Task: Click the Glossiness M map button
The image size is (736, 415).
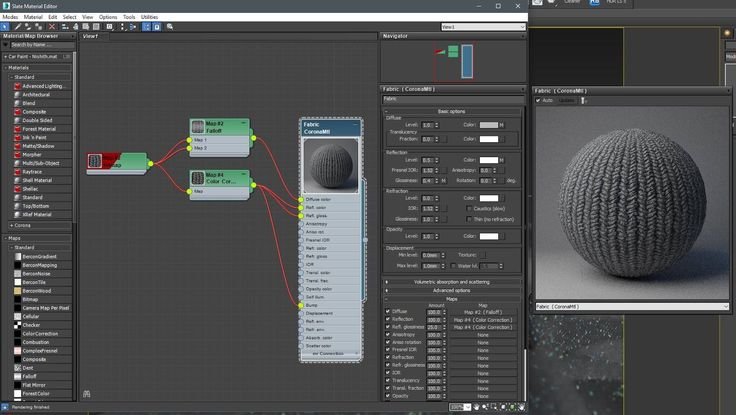Action: (444, 181)
